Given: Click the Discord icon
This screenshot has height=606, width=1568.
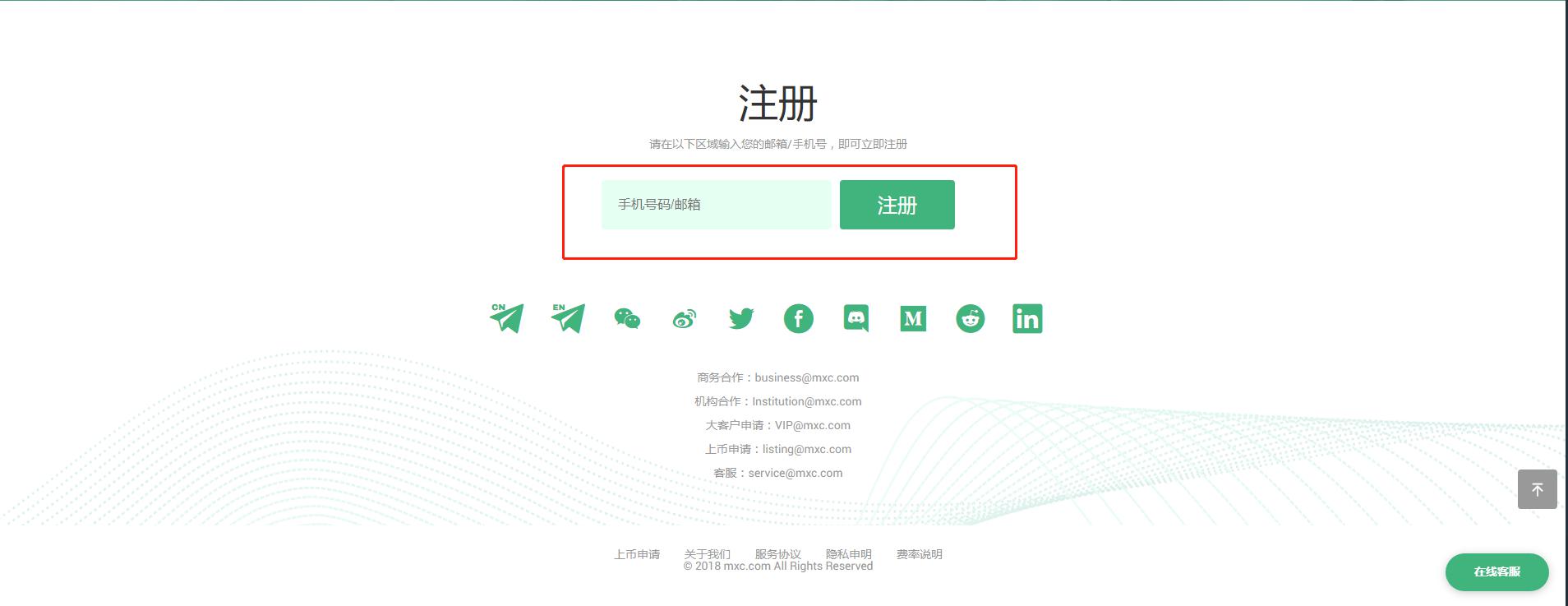Looking at the screenshot, I should click(856, 318).
